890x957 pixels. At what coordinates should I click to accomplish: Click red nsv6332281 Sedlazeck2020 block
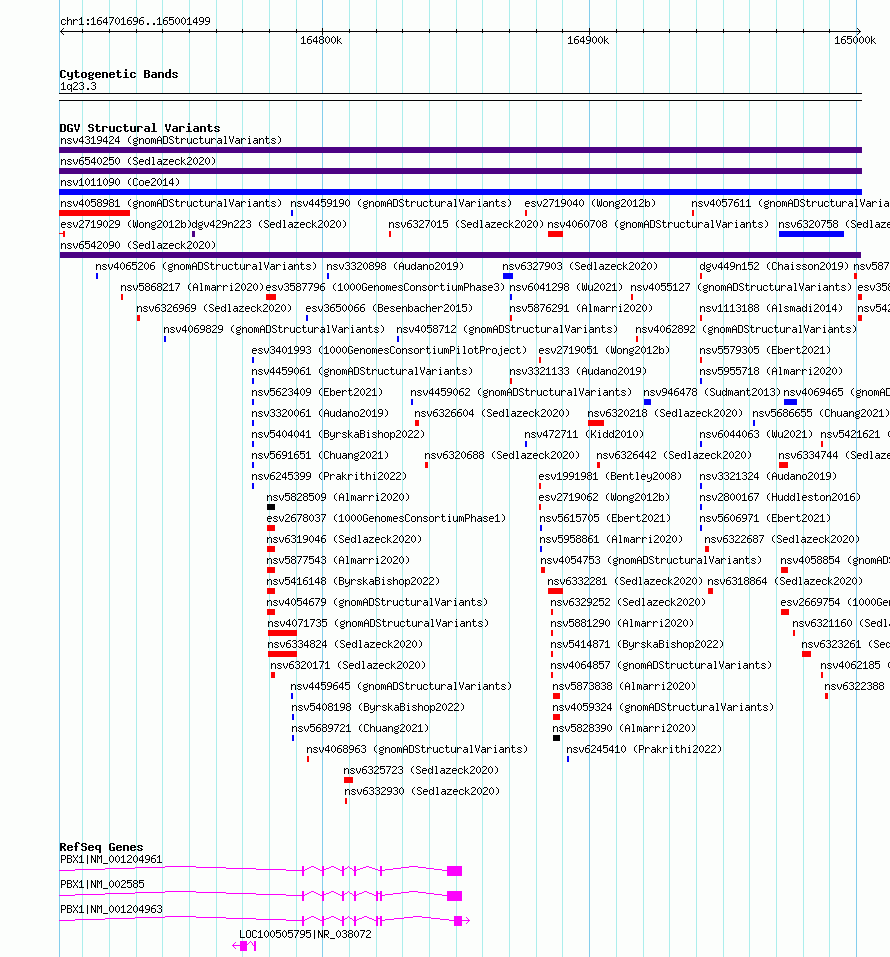[x=555, y=591]
